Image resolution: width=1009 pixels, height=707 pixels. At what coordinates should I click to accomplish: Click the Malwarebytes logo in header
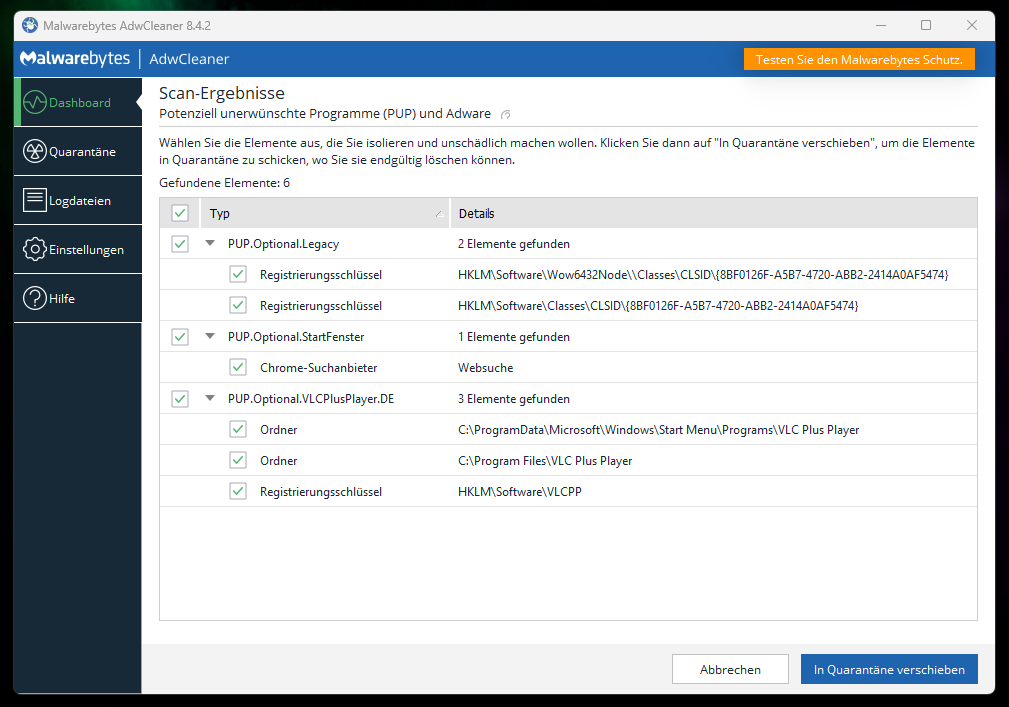(x=75, y=59)
